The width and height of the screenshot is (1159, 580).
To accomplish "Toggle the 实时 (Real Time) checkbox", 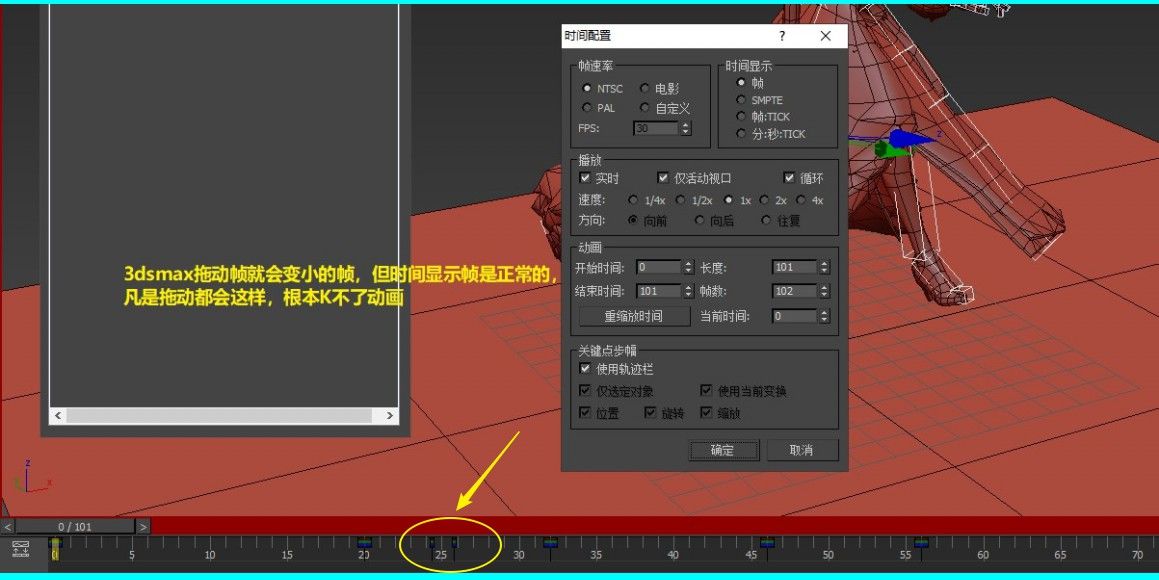I will (x=585, y=178).
